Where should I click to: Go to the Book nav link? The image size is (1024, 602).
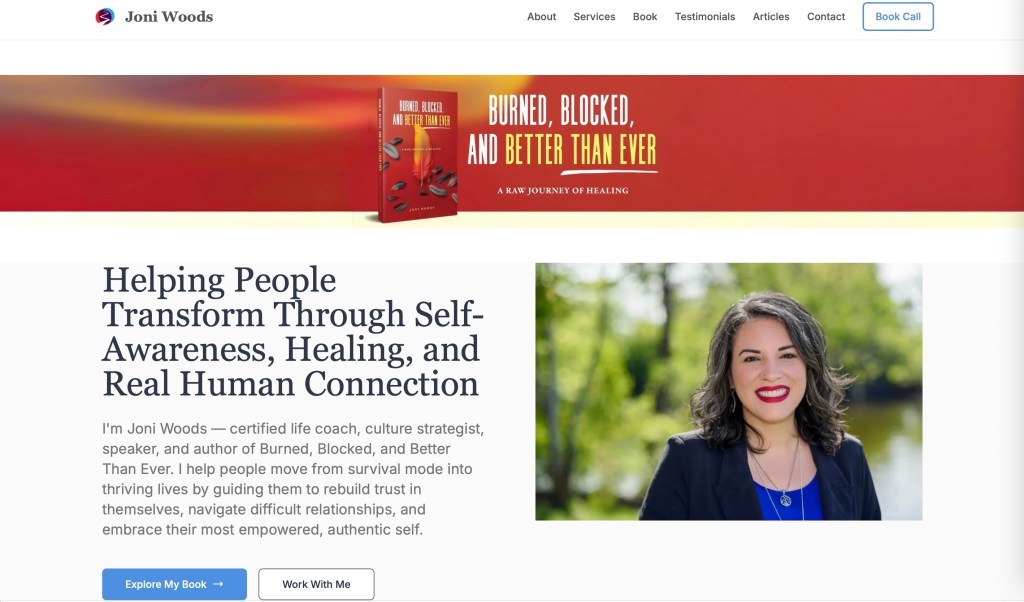coord(645,16)
